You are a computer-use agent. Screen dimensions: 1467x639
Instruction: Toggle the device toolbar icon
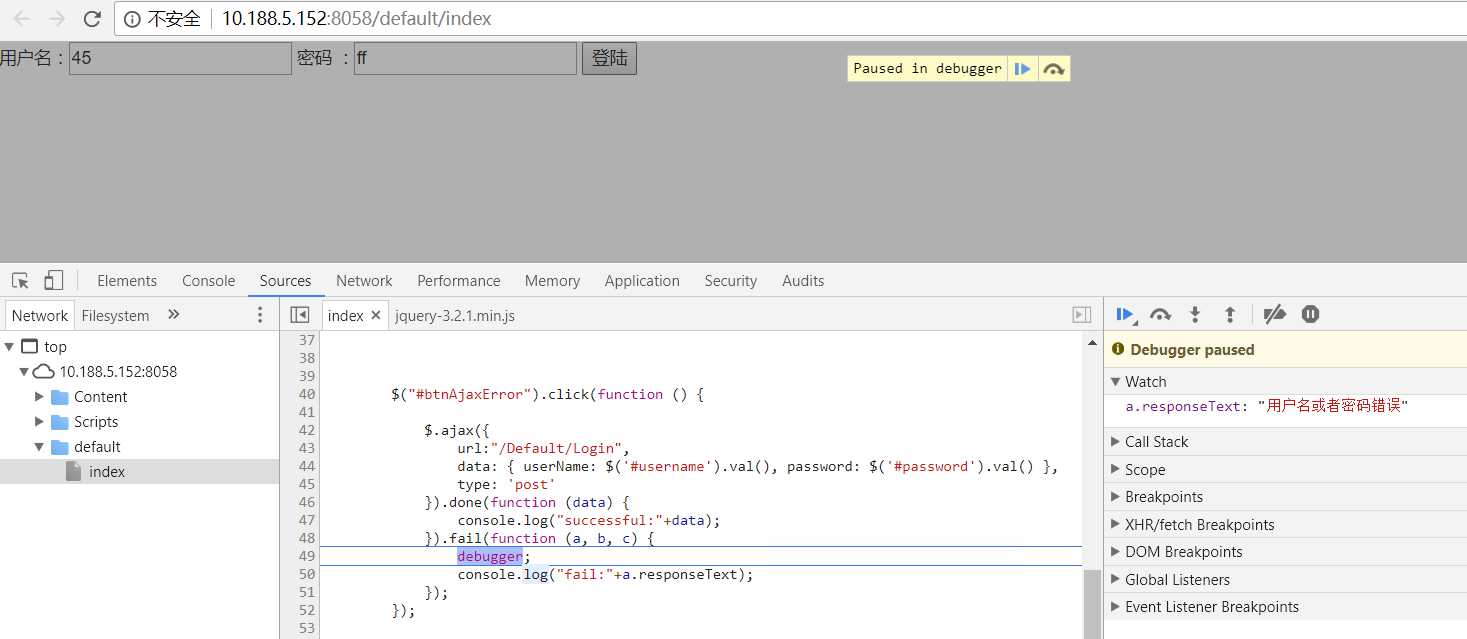click(54, 280)
